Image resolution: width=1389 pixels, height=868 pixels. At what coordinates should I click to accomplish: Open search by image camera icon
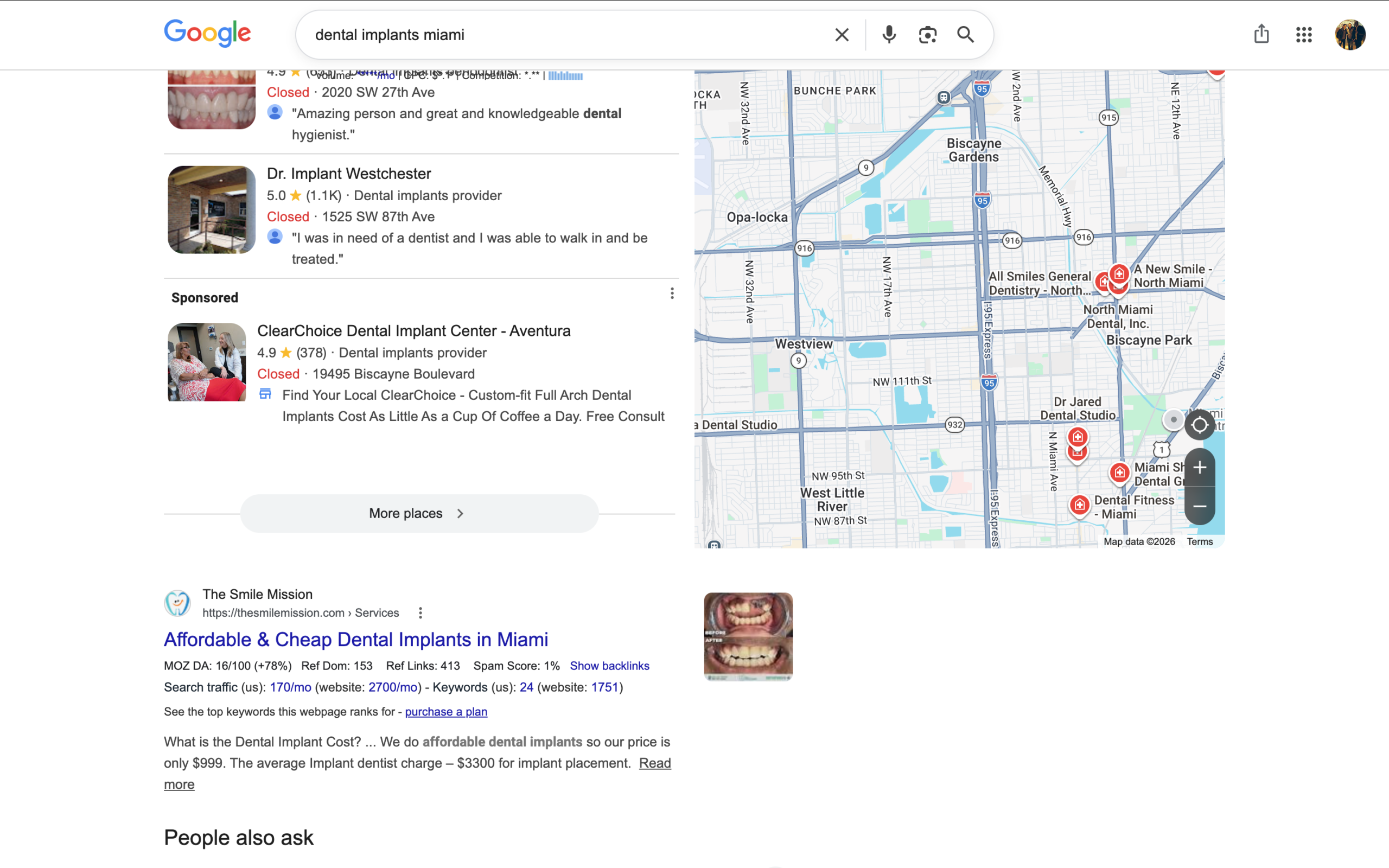pos(927,34)
